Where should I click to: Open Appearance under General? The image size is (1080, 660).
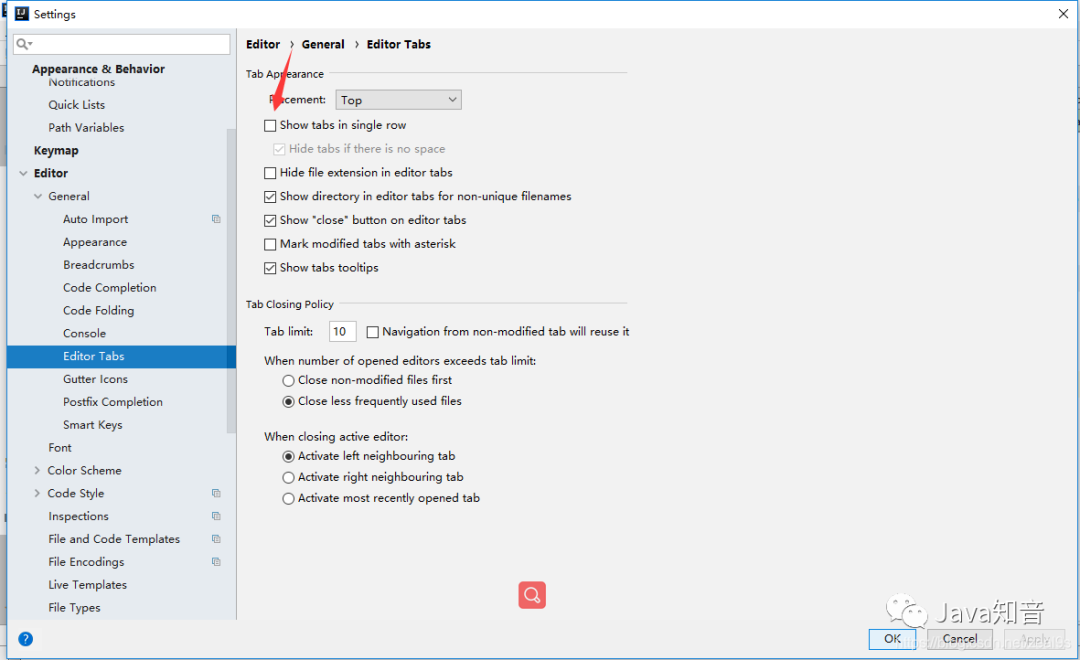click(95, 242)
